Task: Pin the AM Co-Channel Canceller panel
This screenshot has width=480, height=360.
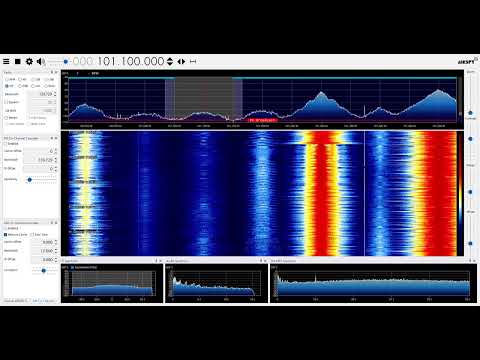Action: [52, 222]
